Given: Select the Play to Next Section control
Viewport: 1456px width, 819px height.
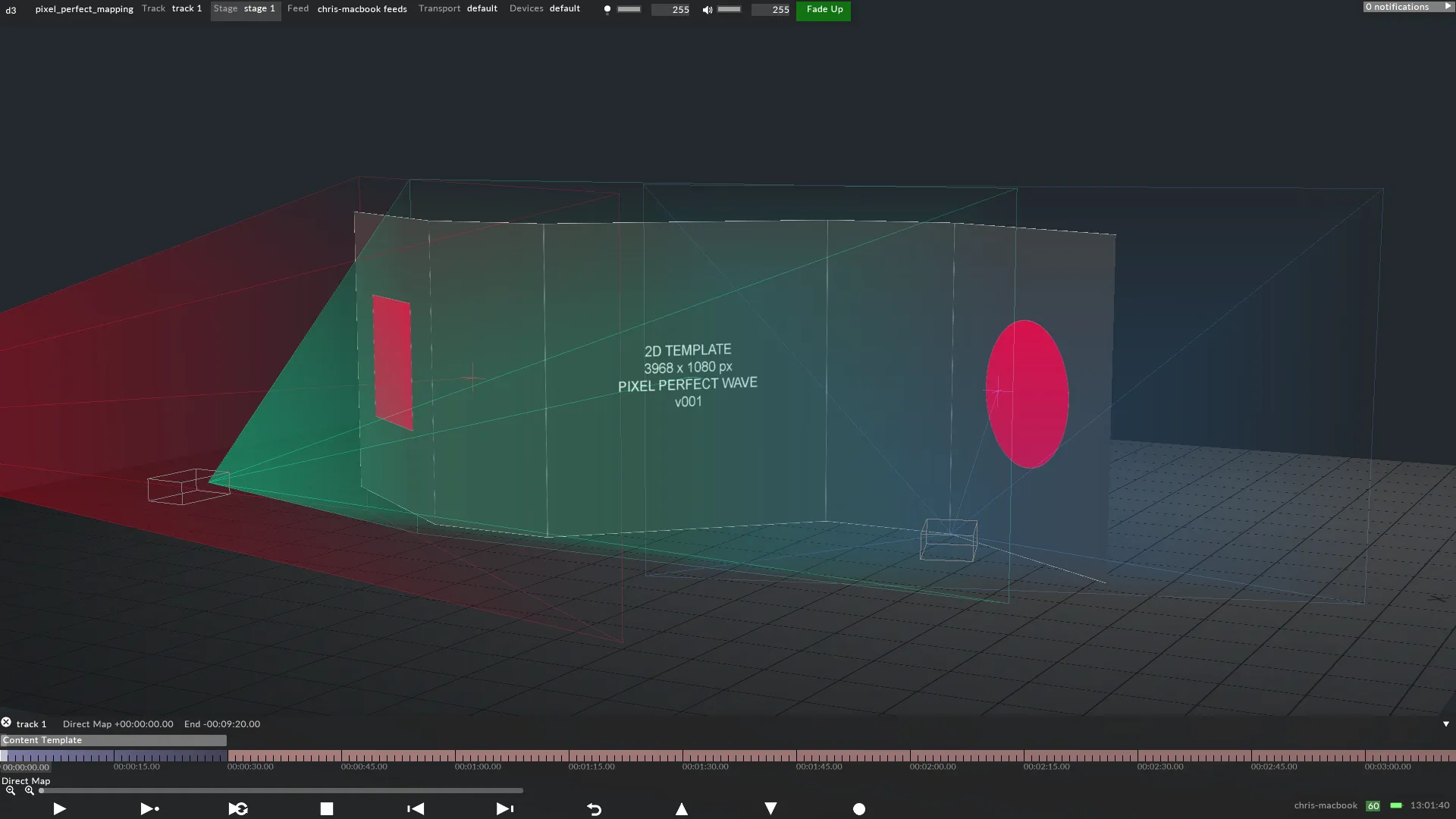Looking at the screenshot, I should click(x=149, y=808).
